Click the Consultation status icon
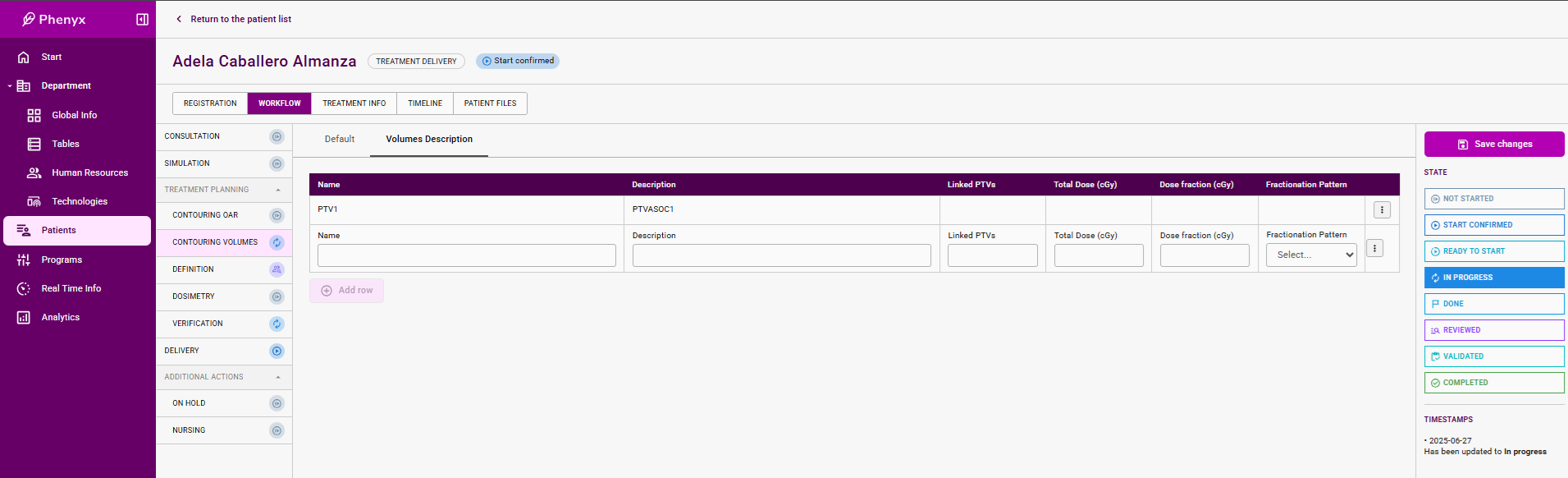 point(277,136)
